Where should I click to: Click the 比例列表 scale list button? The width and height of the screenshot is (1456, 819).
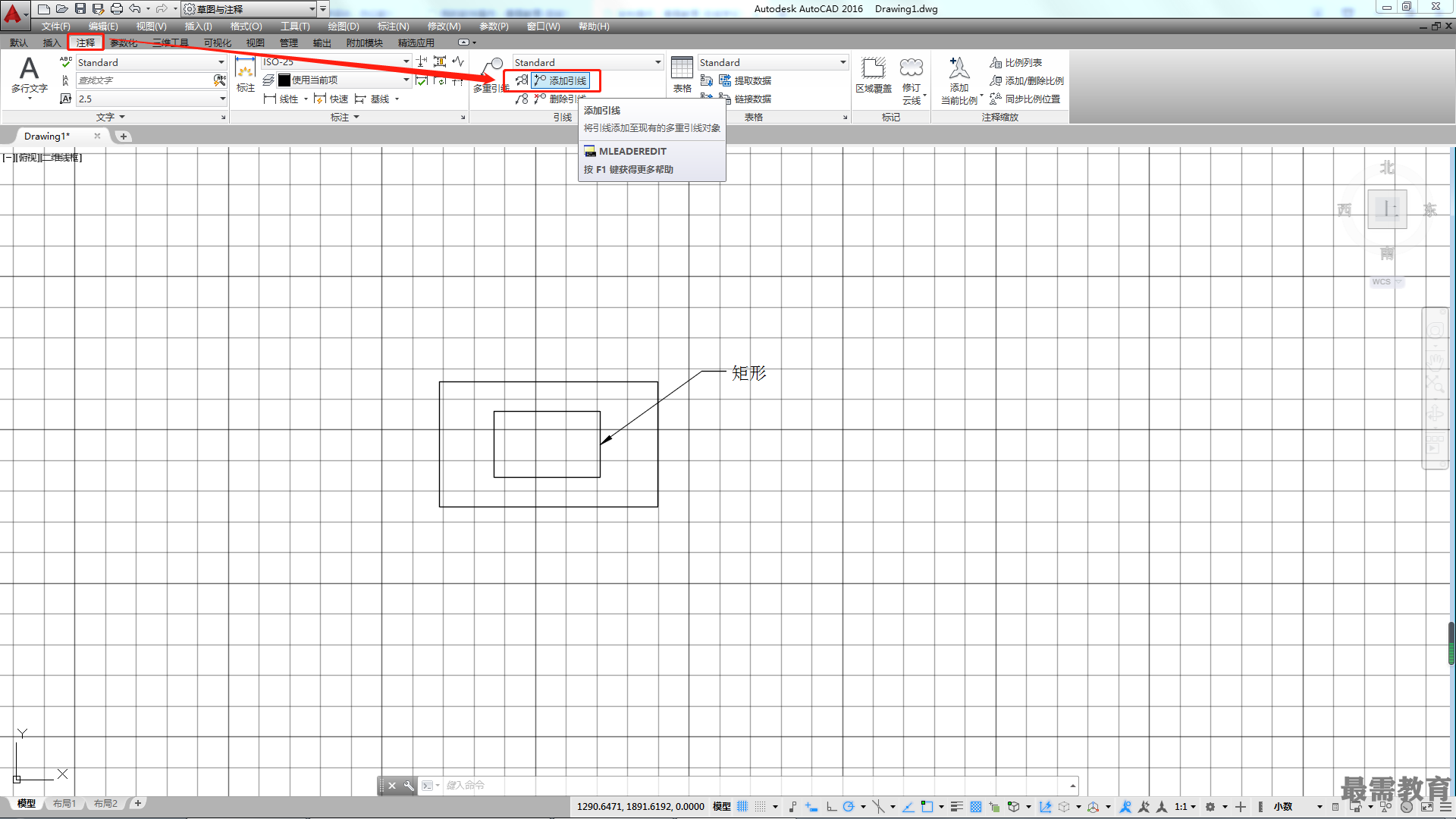point(1015,62)
